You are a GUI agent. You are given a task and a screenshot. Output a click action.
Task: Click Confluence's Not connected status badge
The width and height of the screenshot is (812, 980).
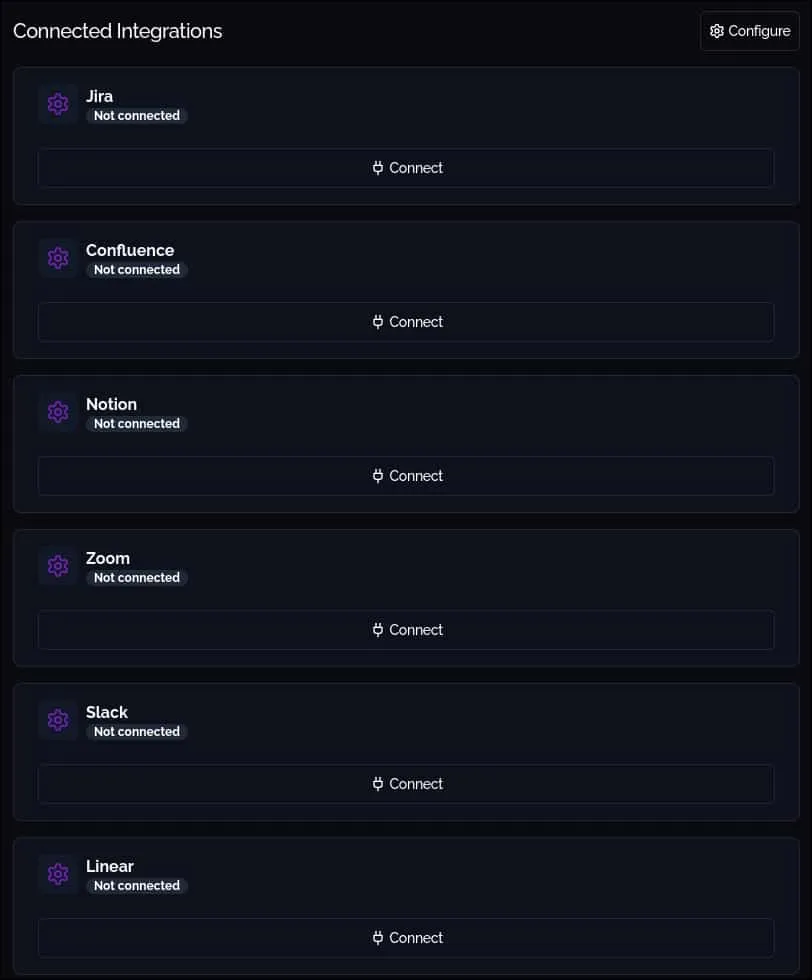pyautogui.click(x=136, y=270)
